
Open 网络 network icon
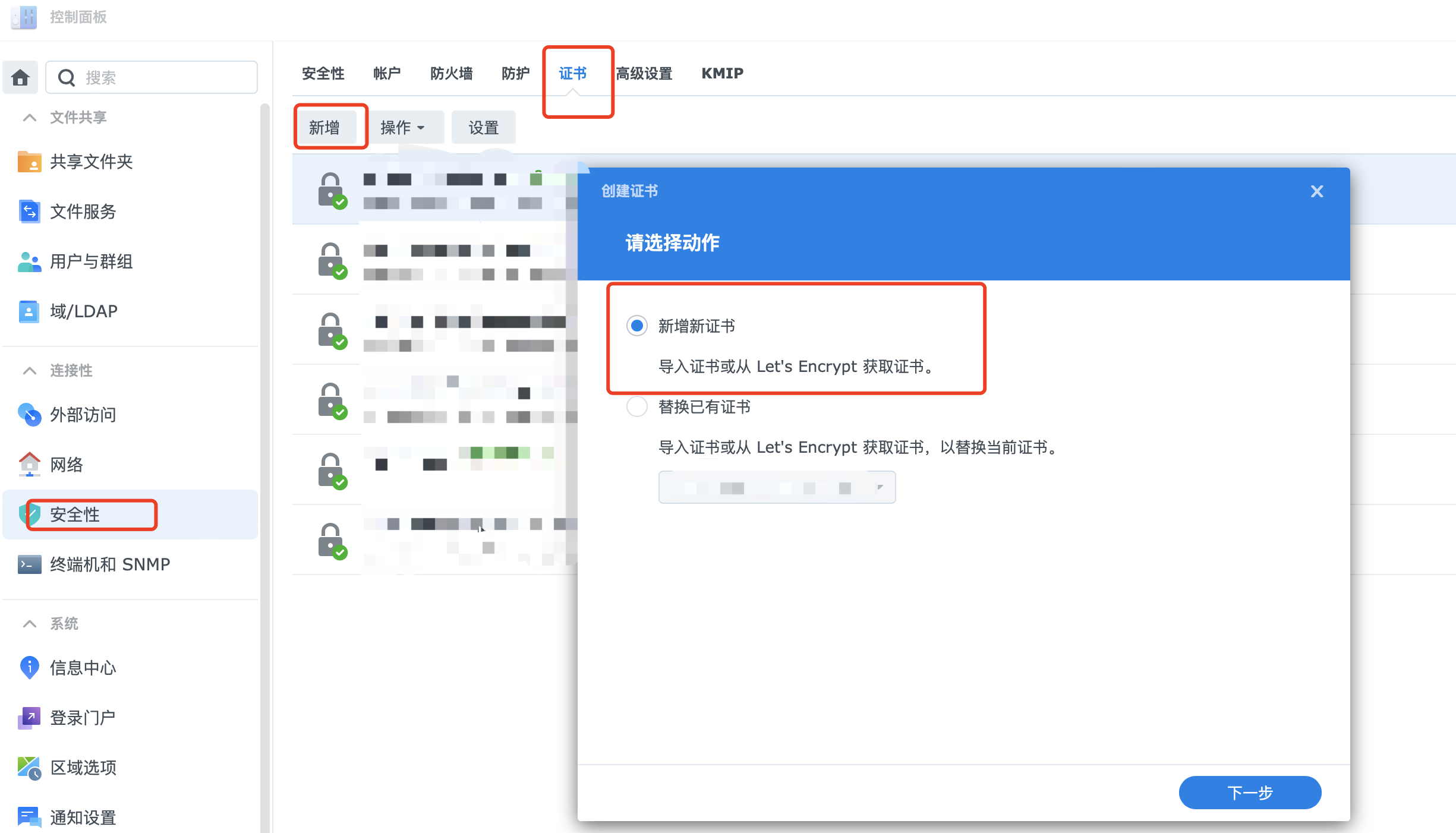pyautogui.click(x=29, y=465)
